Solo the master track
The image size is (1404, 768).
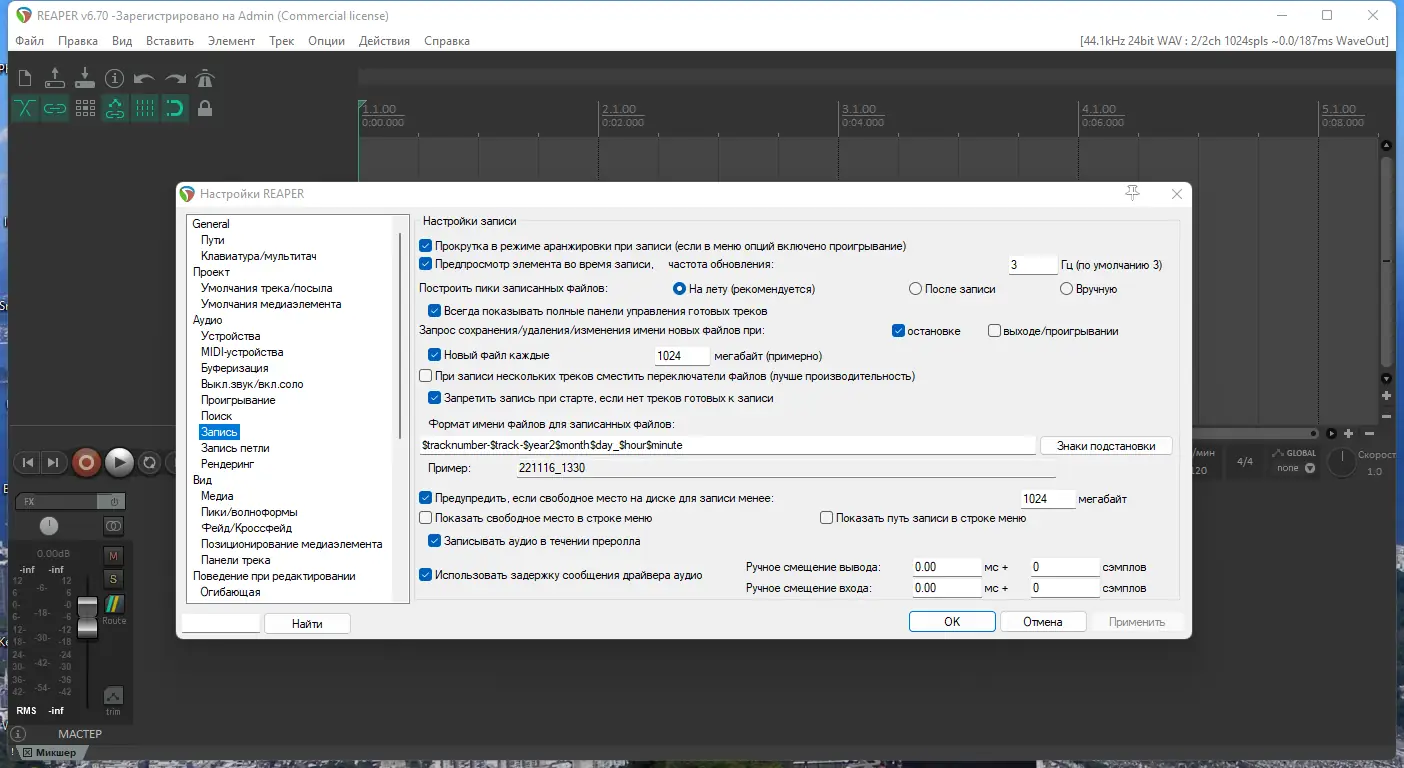pos(113,579)
